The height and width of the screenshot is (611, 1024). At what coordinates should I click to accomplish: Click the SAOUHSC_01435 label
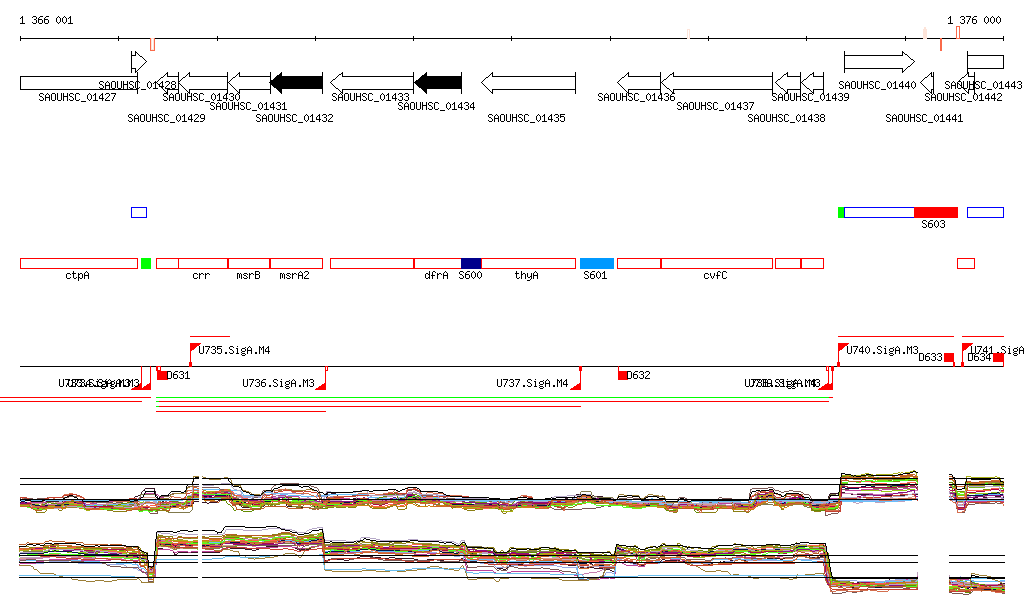tap(526, 118)
